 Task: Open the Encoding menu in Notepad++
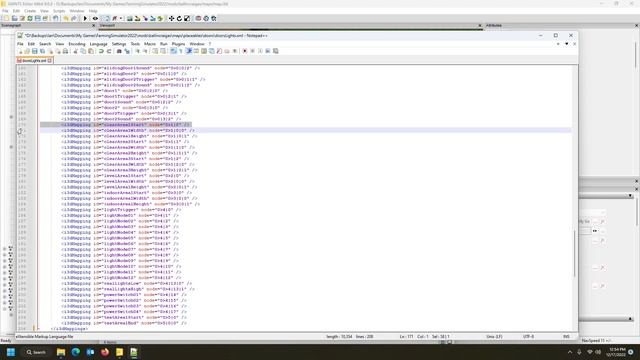coord(77,44)
